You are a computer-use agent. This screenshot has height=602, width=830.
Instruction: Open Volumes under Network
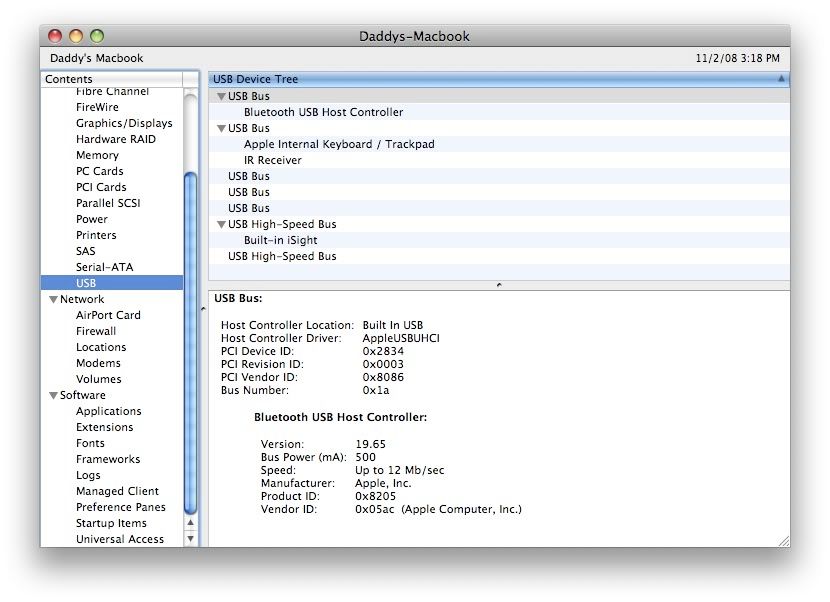pos(98,379)
